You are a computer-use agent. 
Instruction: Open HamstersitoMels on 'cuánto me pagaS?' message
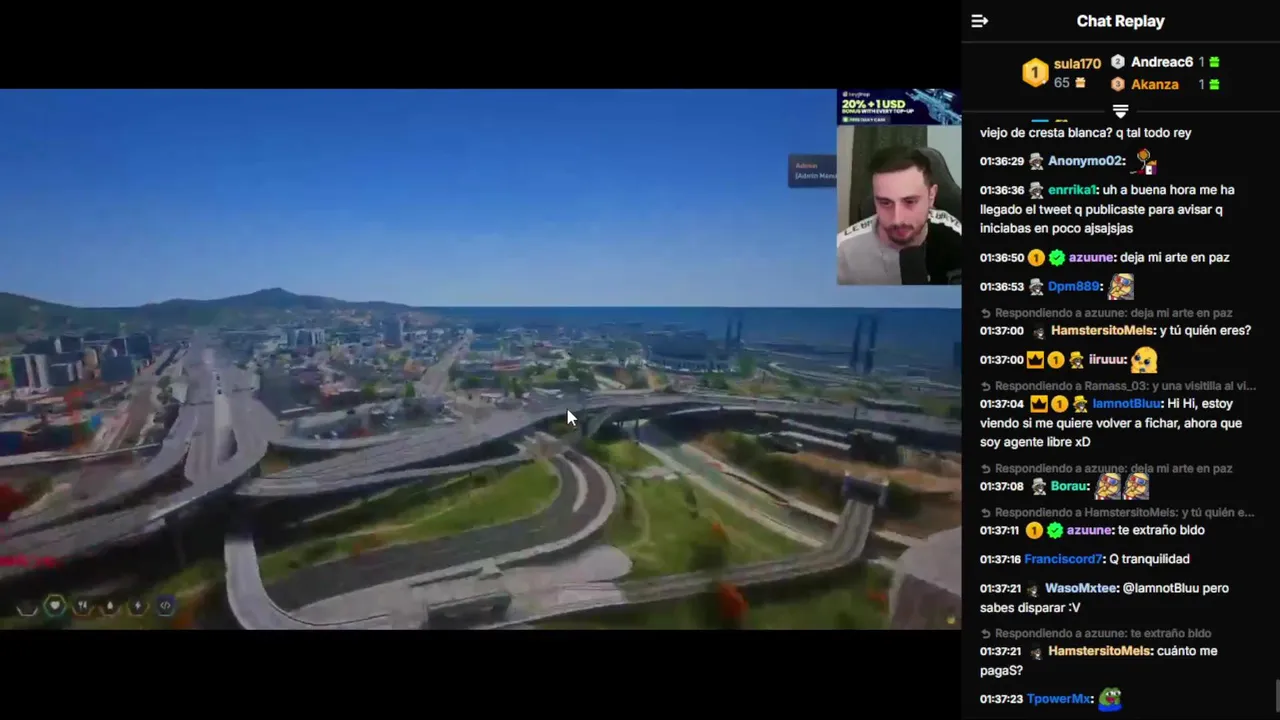1101,652
